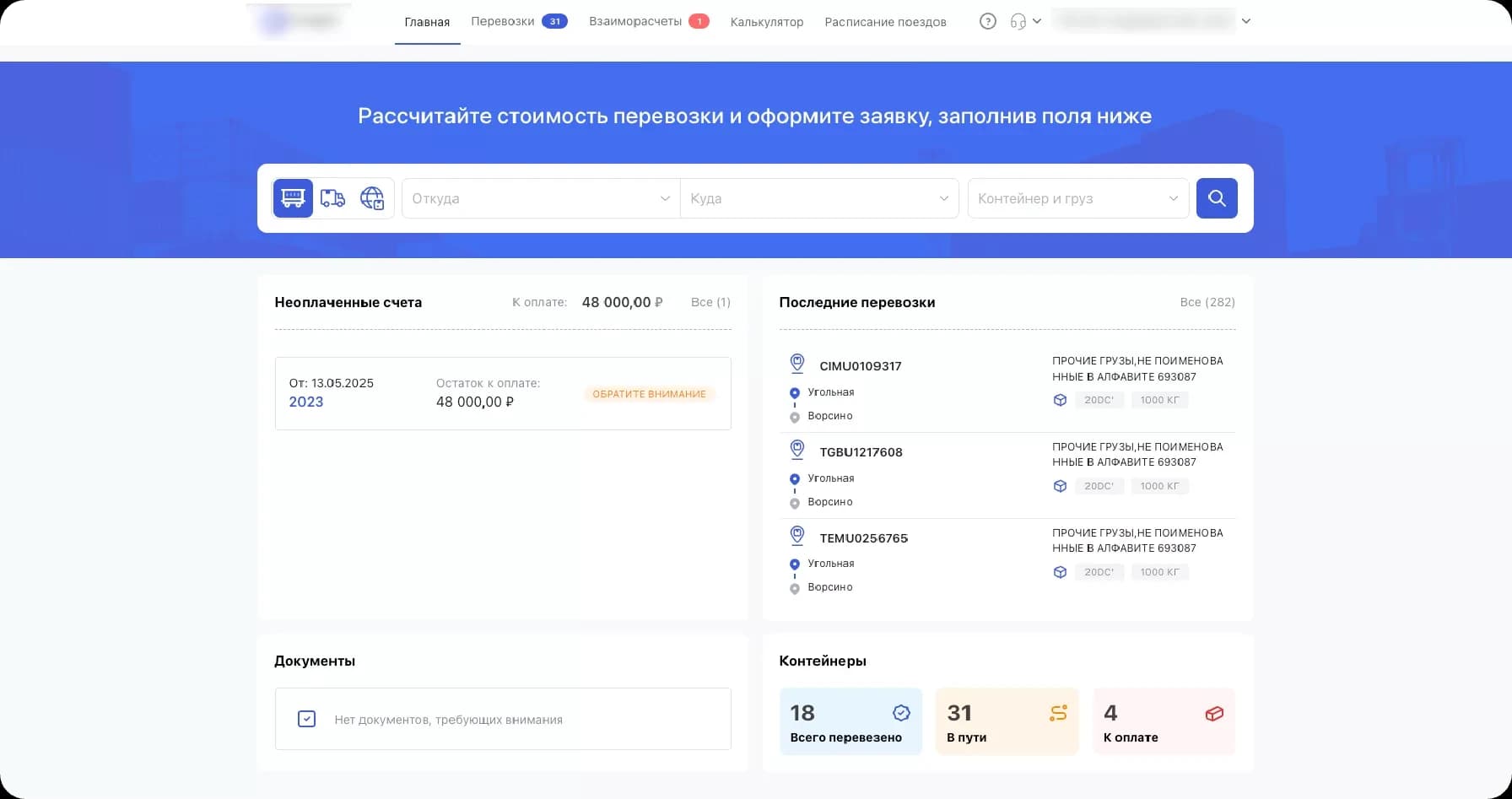
Task: Select the rail transport mode icon
Action: click(x=293, y=198)
